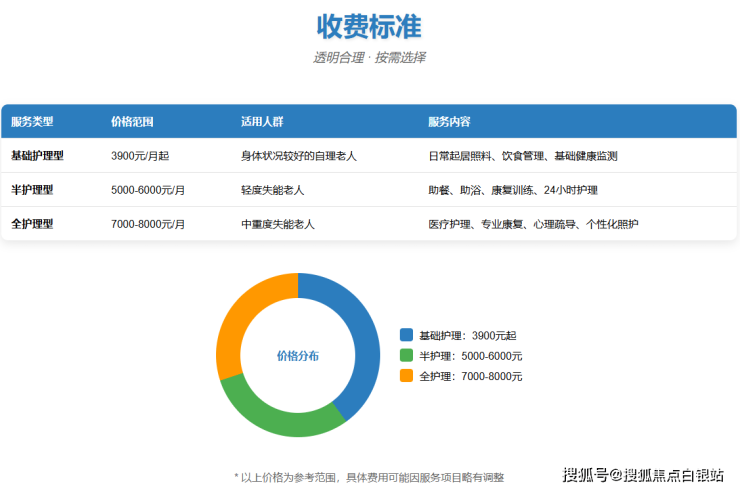This screenshot has height=491, width=740.
Task: Click the 价格分布 label in the chart center
Action: point(298,355)
